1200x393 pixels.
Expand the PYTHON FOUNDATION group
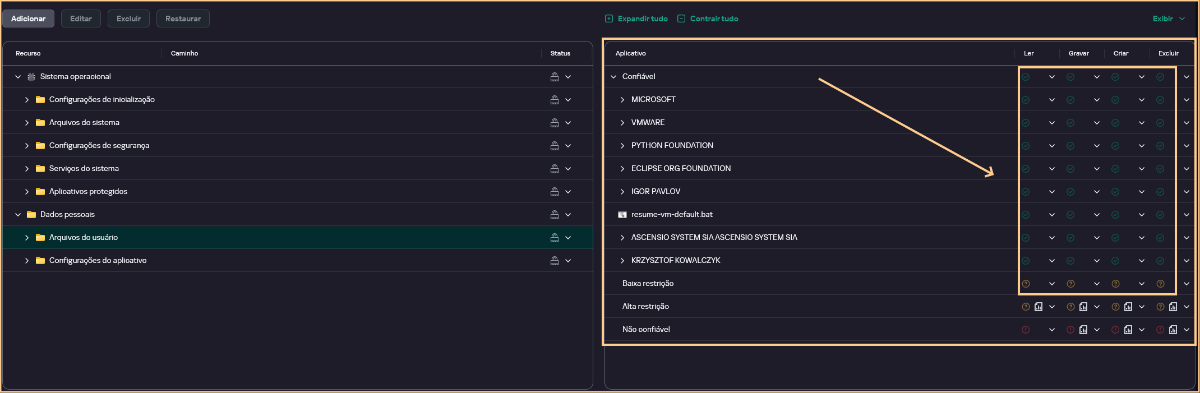622,146
